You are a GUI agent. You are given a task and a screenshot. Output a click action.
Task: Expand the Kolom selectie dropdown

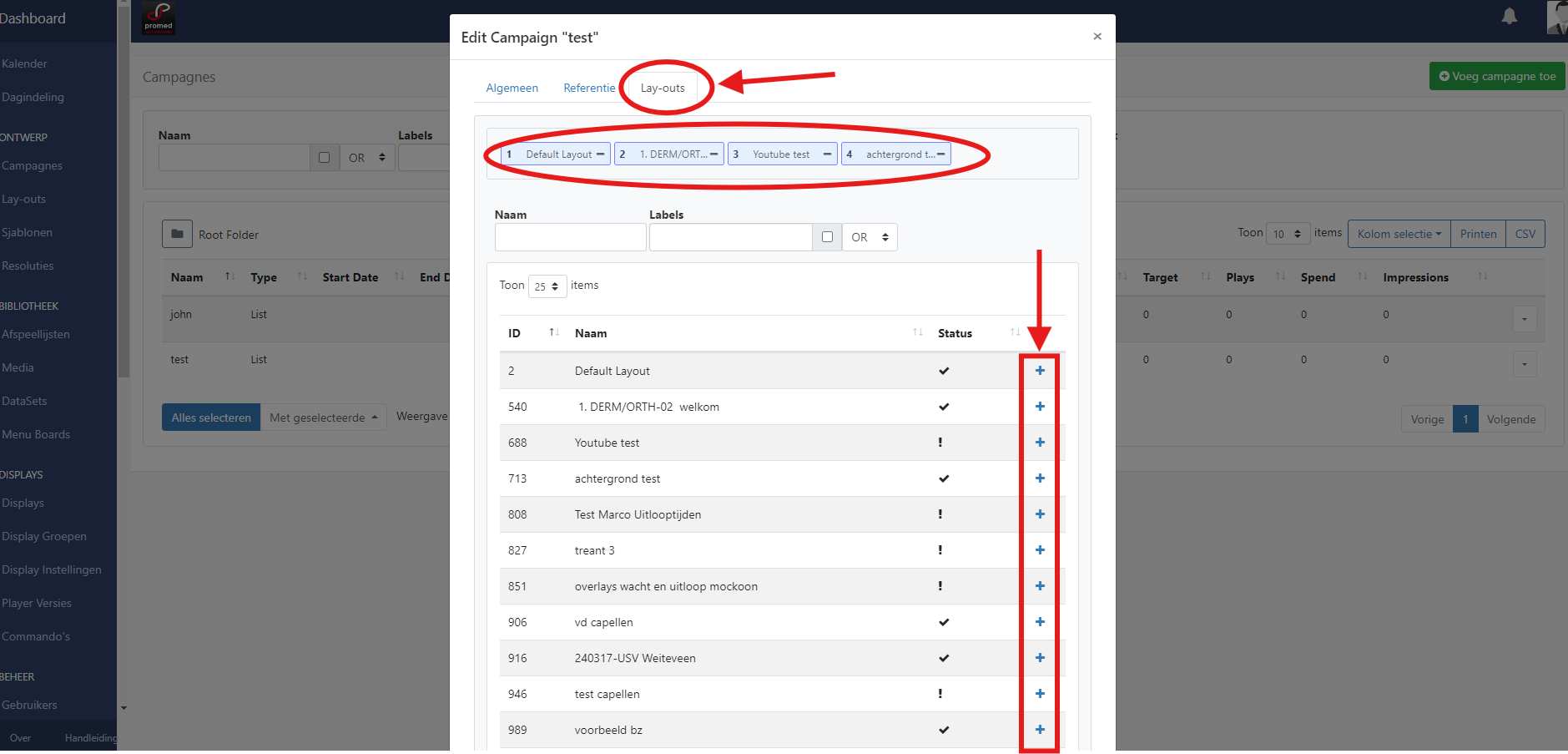click(1399, 234)
